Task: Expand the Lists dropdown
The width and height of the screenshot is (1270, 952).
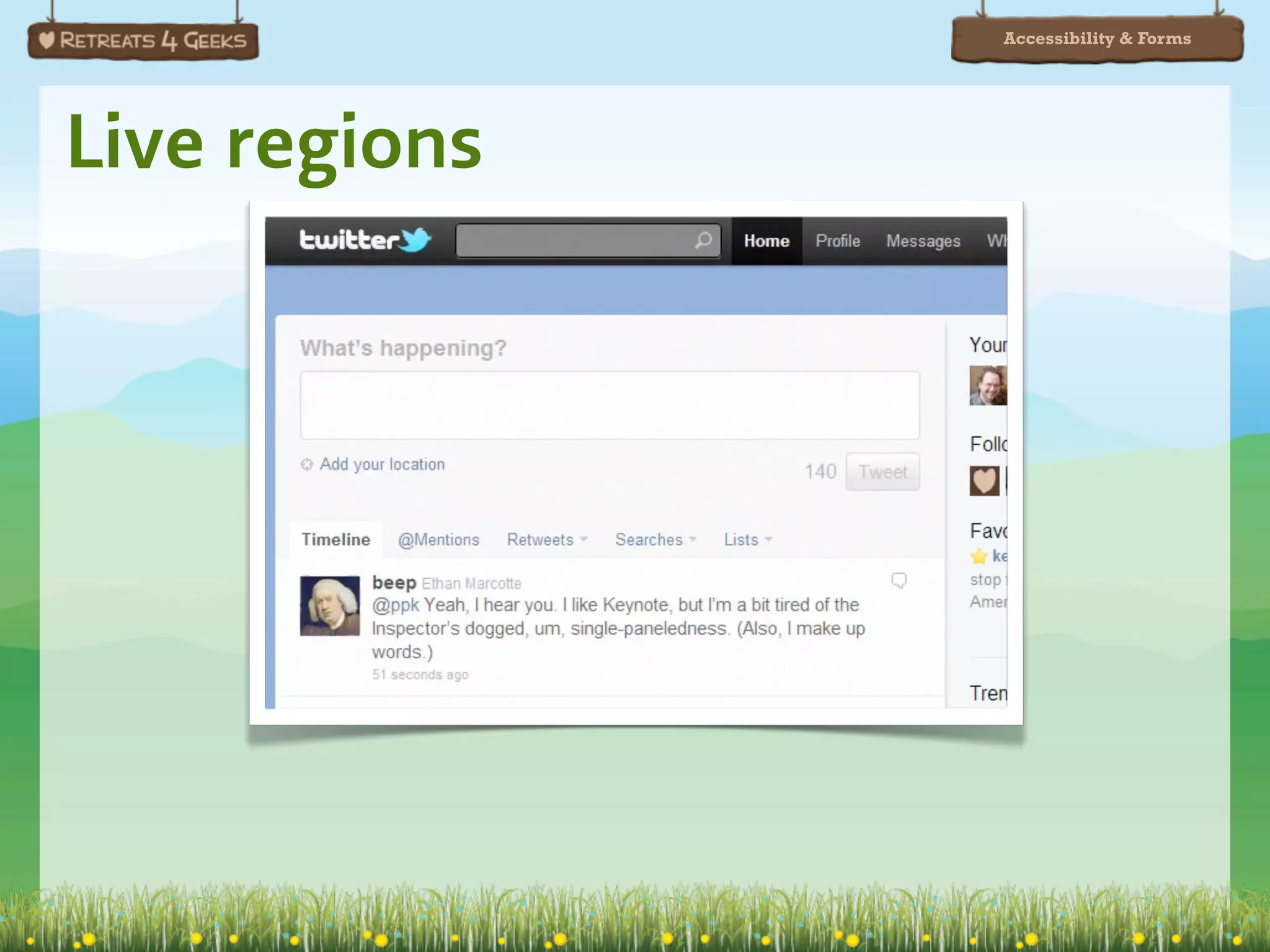Action: (748, 540)
